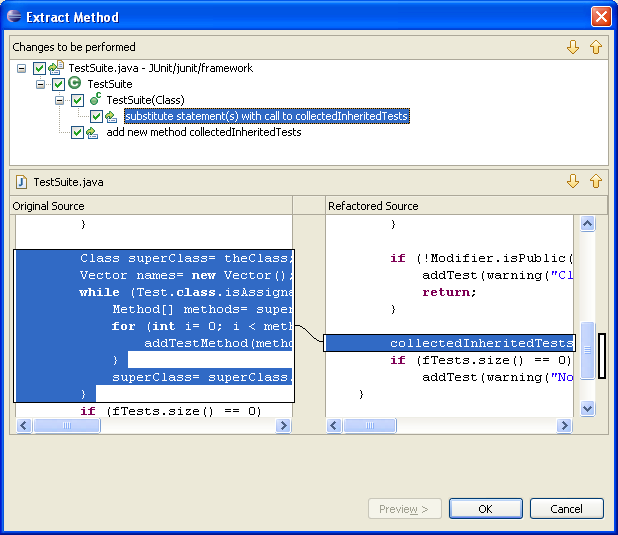
Task: Collapse the TestSuite class node
Action: pos(40,84)
